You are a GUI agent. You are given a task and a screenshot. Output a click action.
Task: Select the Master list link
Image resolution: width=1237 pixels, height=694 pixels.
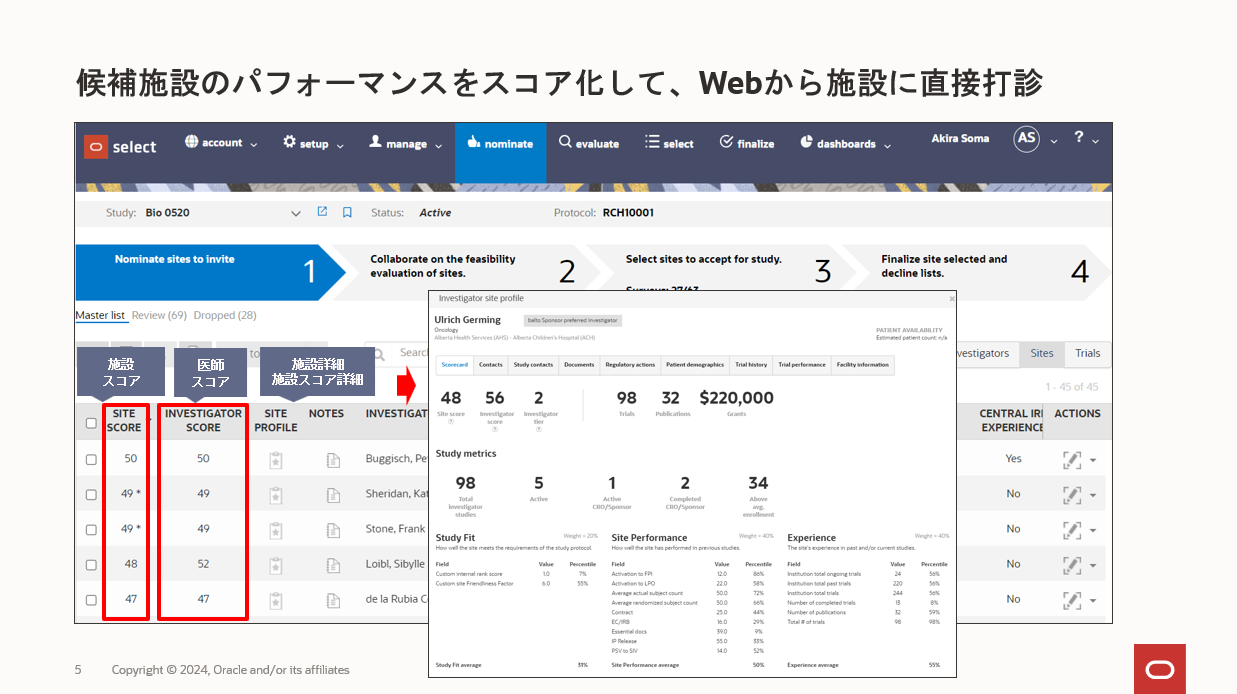click(x=100, y=315)
